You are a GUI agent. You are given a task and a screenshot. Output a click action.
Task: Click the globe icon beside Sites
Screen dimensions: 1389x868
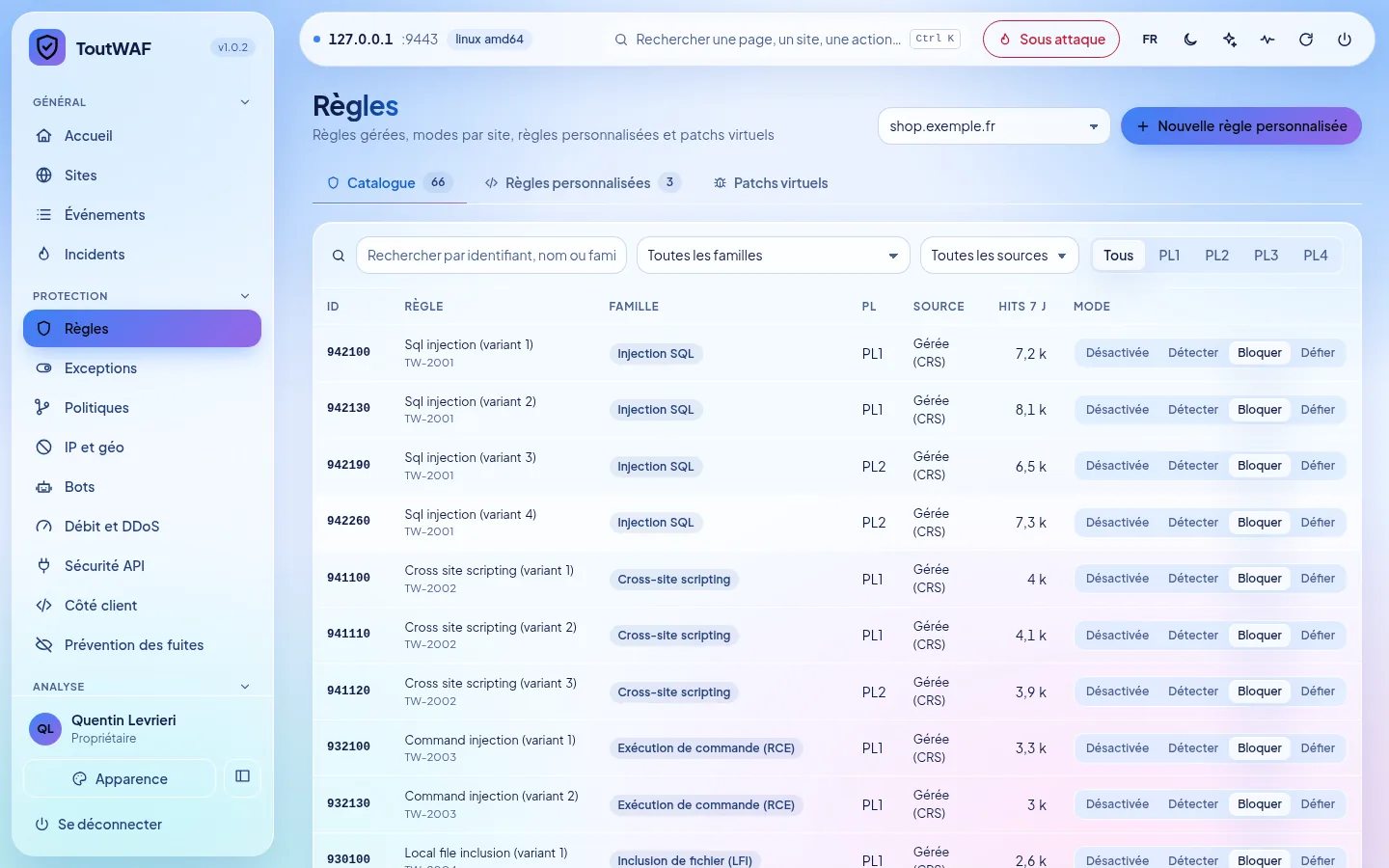[43, 176]
